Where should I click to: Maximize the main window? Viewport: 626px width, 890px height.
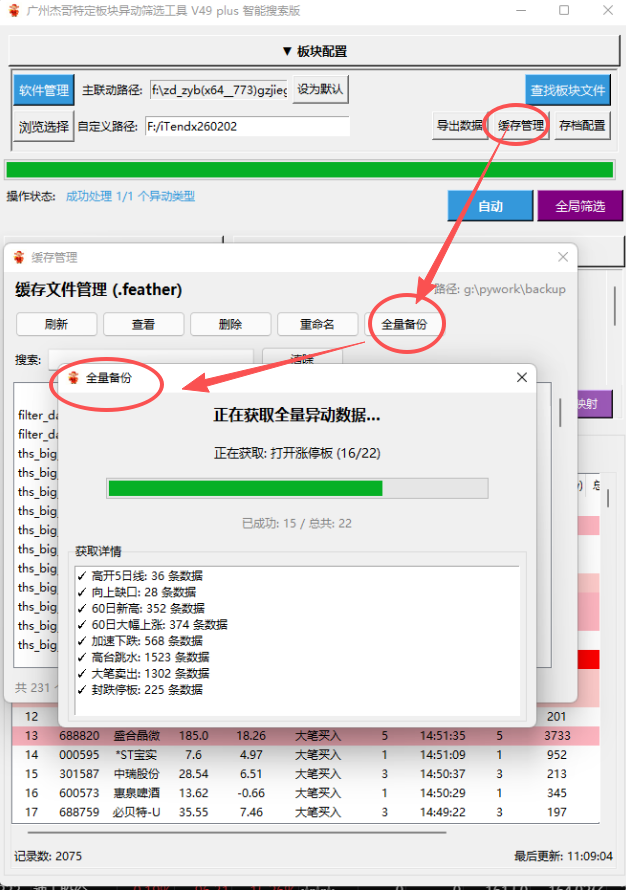564,10
